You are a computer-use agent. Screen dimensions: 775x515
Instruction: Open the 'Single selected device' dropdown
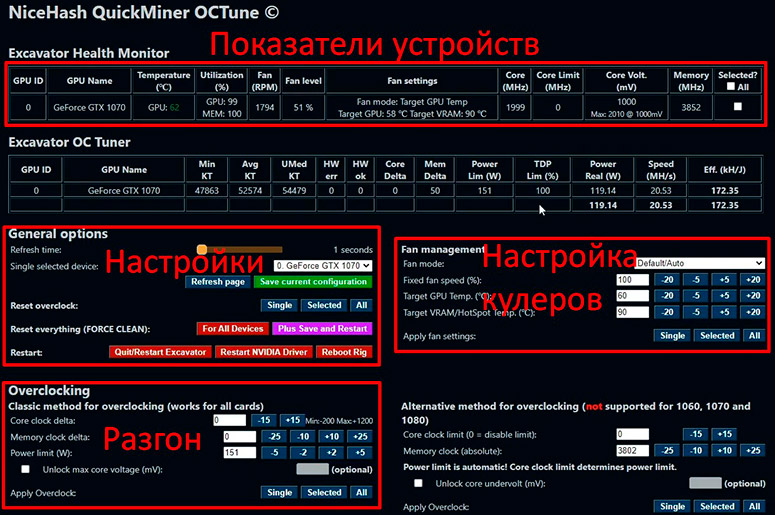point(321,266)
